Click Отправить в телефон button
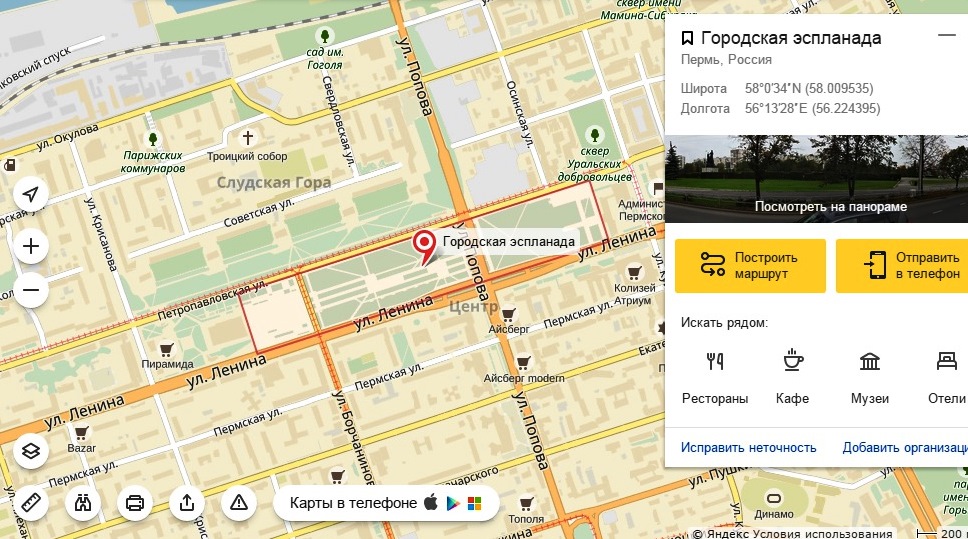 click(x=902, y=266)
